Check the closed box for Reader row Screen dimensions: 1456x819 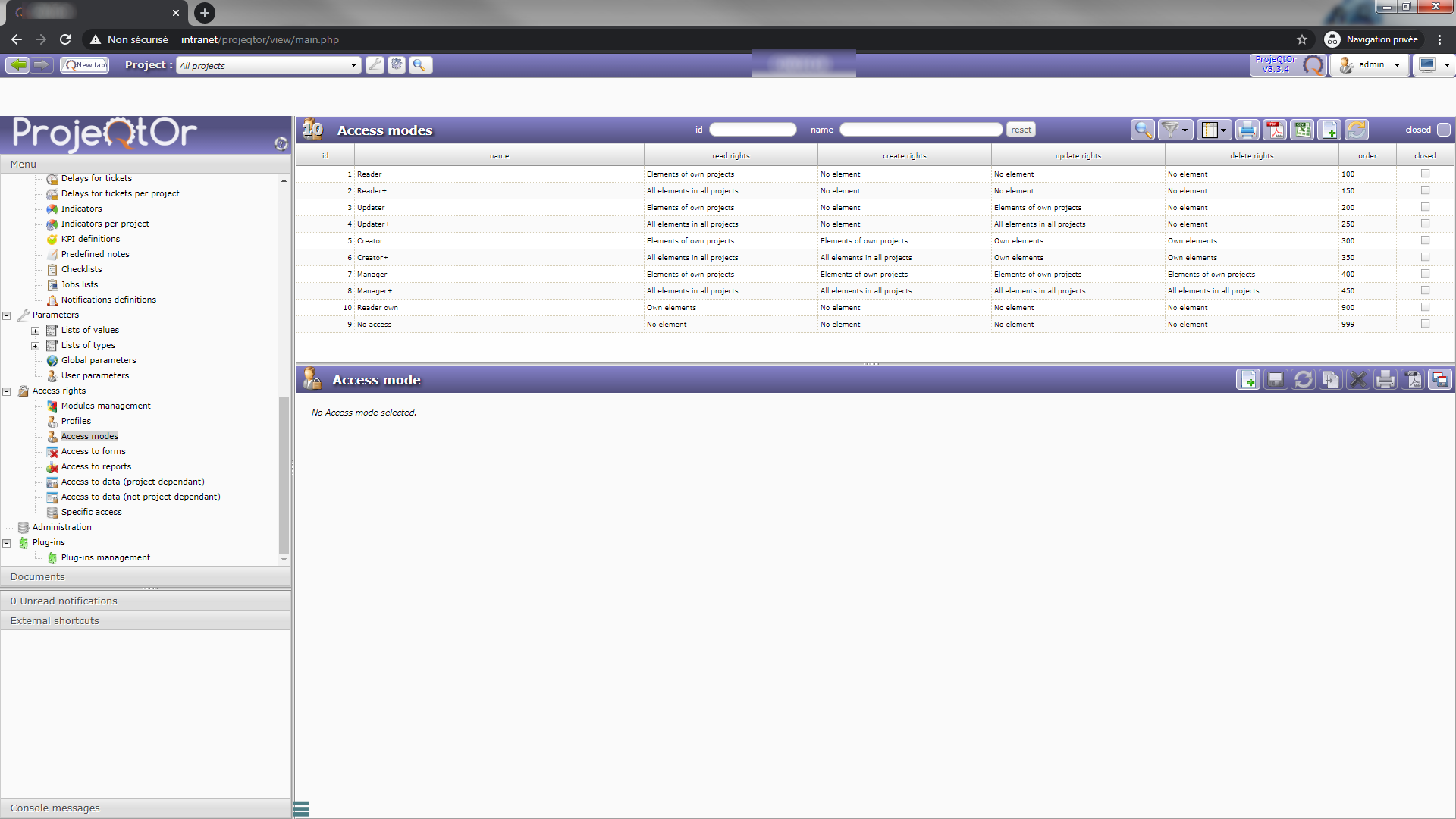(x=1425, y=174)
